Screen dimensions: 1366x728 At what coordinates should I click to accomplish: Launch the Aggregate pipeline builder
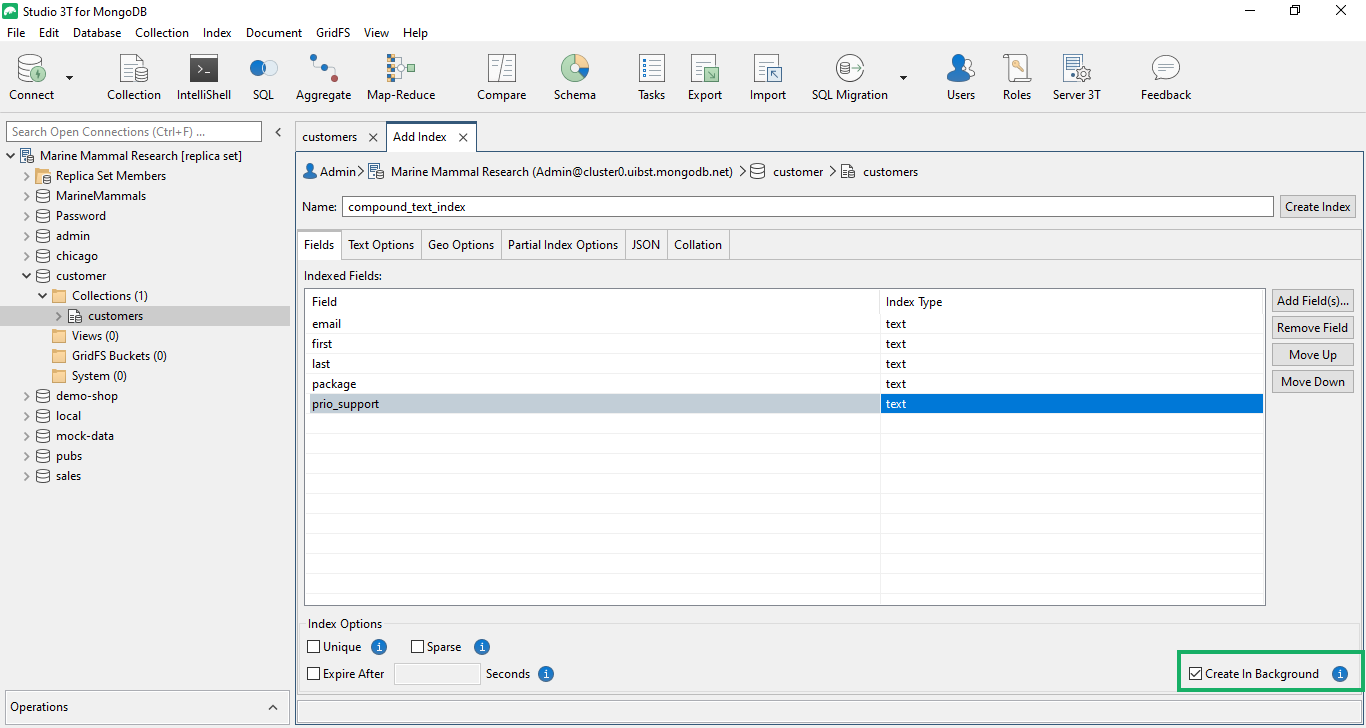[x=322, y=75]
